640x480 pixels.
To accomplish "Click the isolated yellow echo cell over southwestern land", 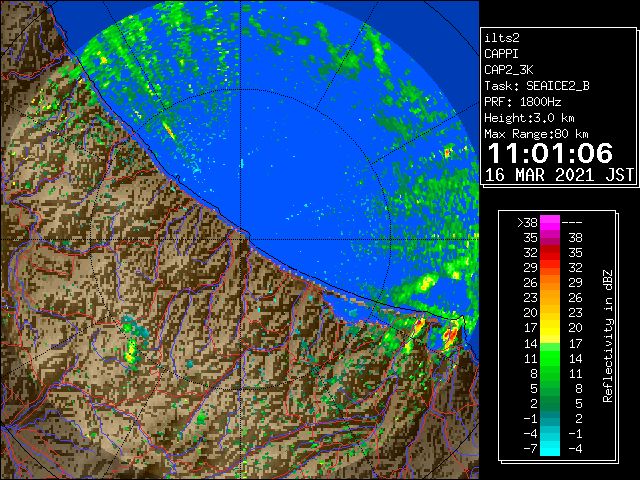I will pos(130,353).
